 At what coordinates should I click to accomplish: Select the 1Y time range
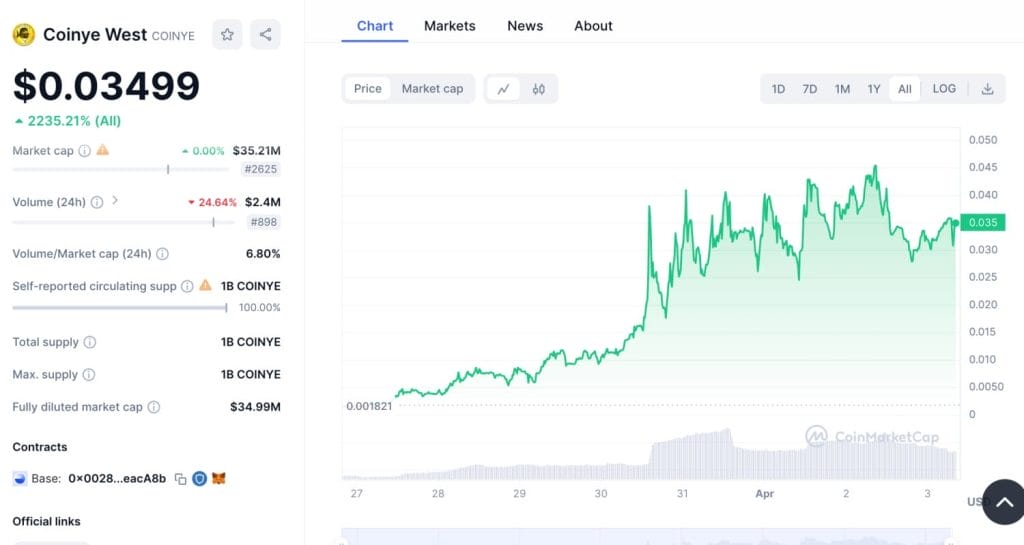pos(874,89)
